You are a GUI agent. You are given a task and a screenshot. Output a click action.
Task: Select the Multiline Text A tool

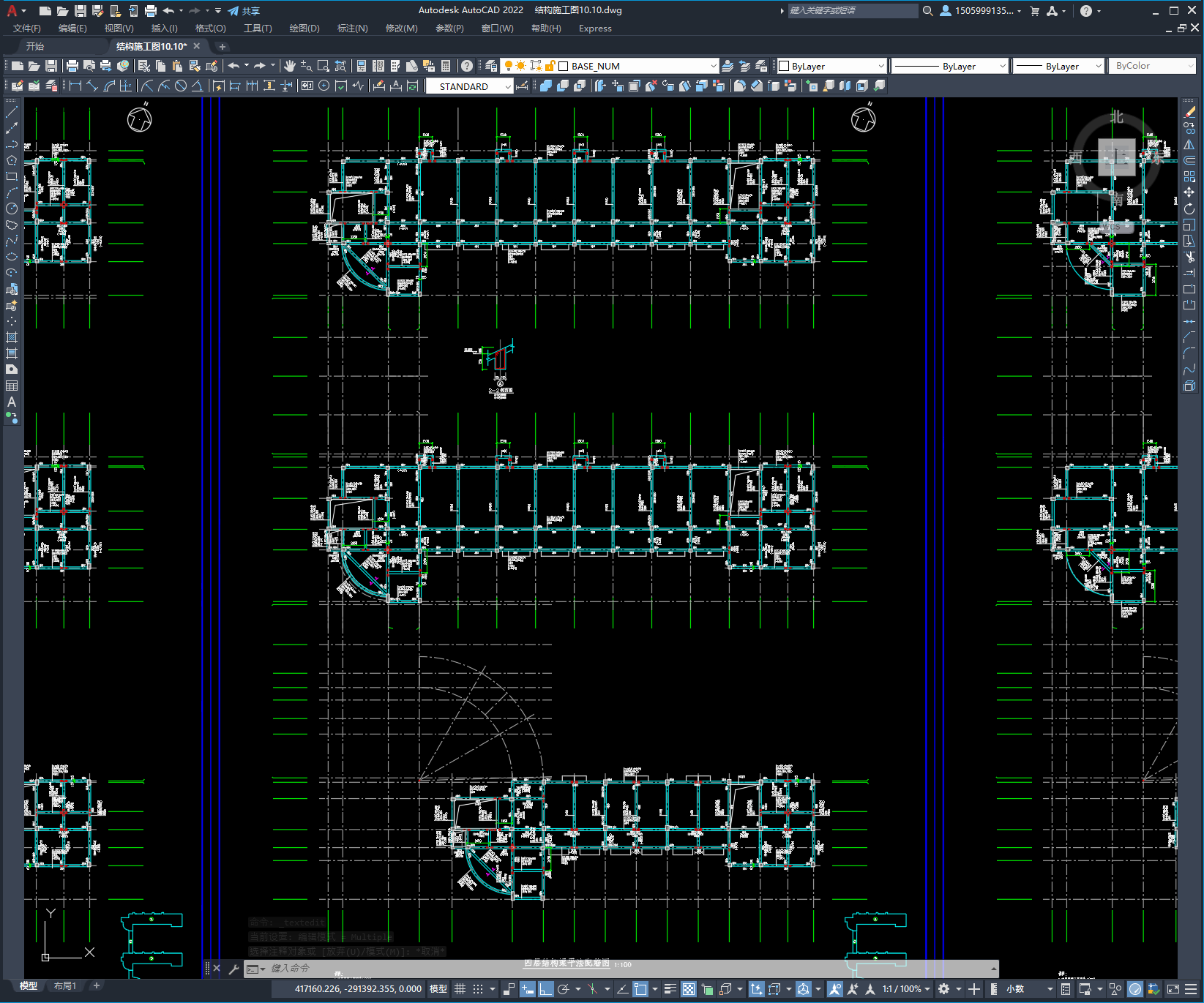12,402
